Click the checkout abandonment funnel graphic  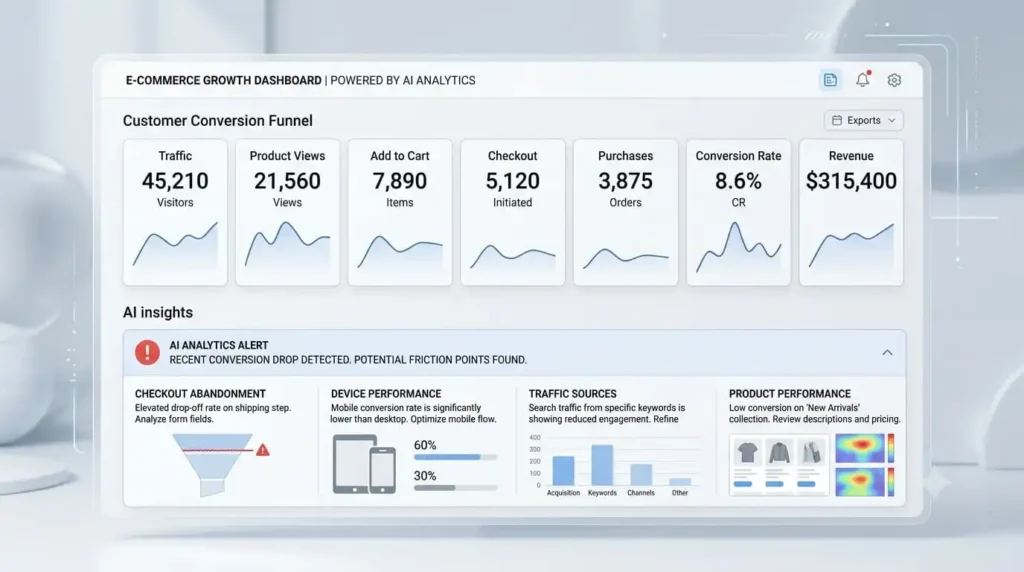213,465
